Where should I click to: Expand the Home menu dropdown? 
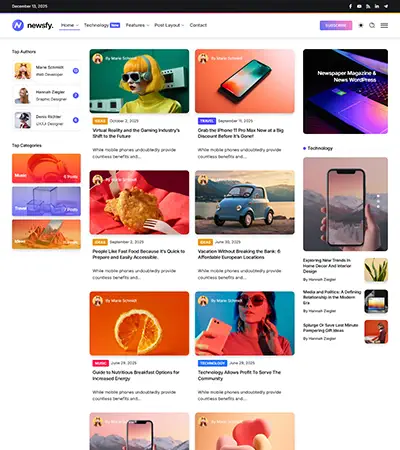[x=69, y=25]
